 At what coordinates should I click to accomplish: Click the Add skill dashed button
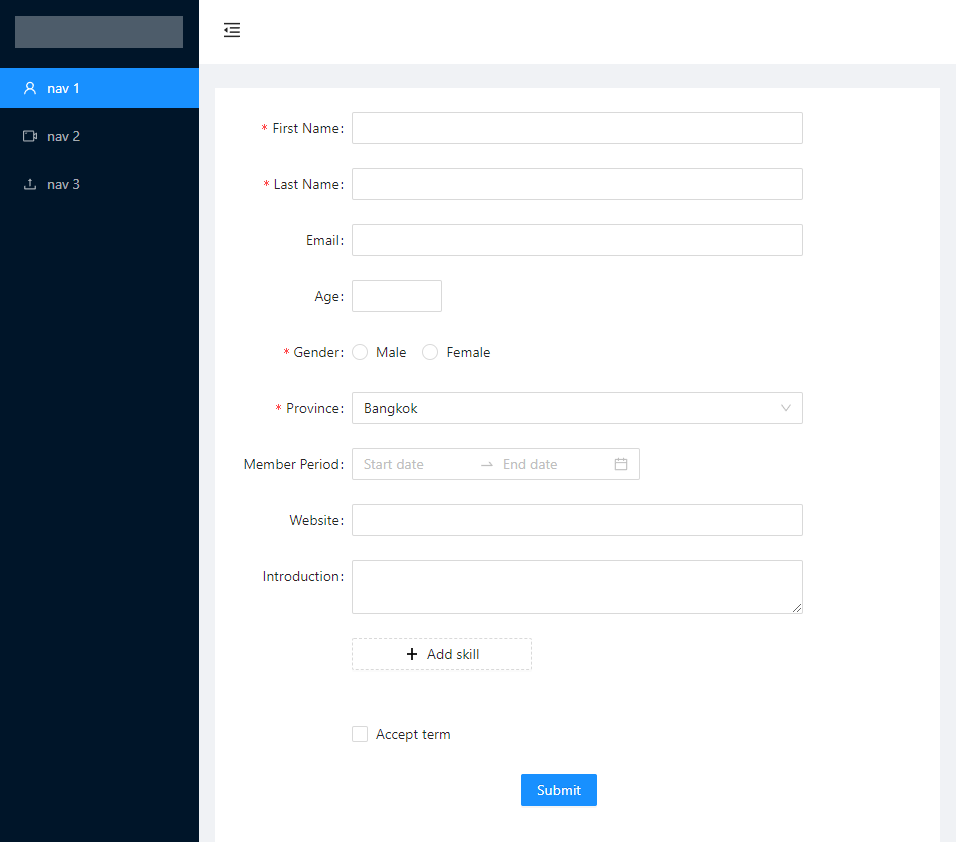[x=441, y=654]
